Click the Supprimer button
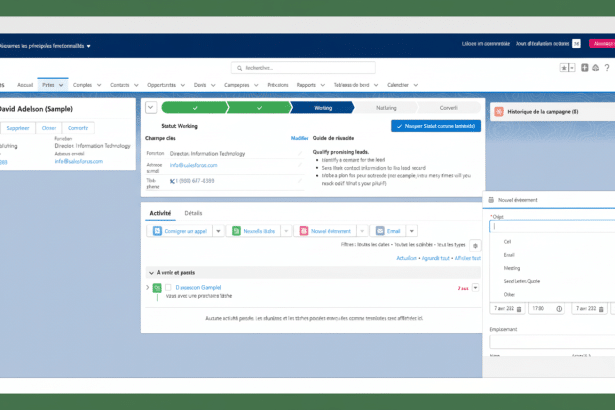The image size is (615, 410). click(18, 128)
